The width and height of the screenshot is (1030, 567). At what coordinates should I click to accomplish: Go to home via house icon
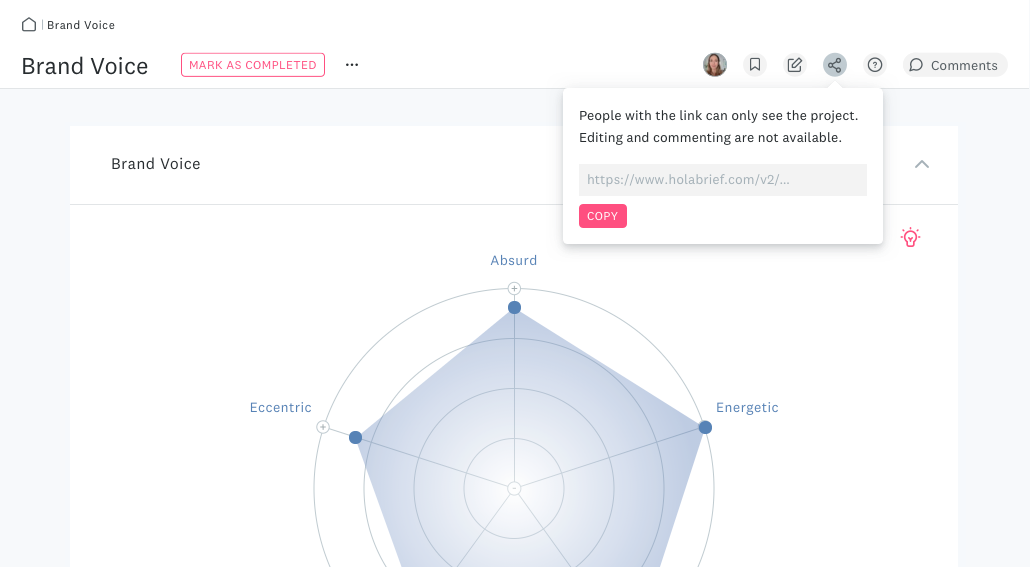click(29, 25)
